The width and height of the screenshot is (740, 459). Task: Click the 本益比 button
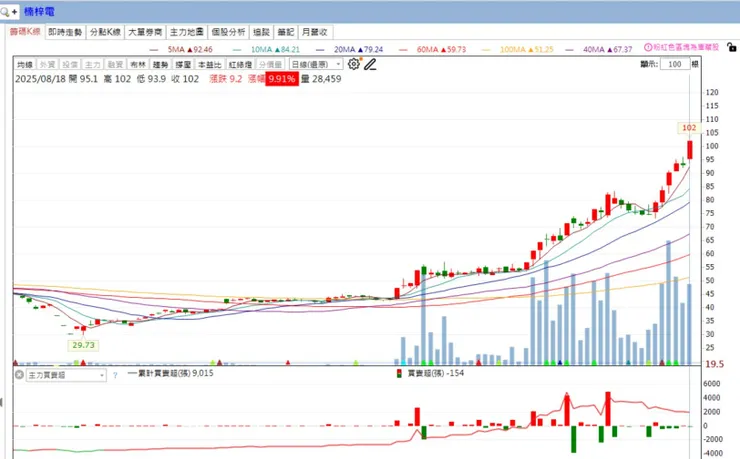pos(210,65)
